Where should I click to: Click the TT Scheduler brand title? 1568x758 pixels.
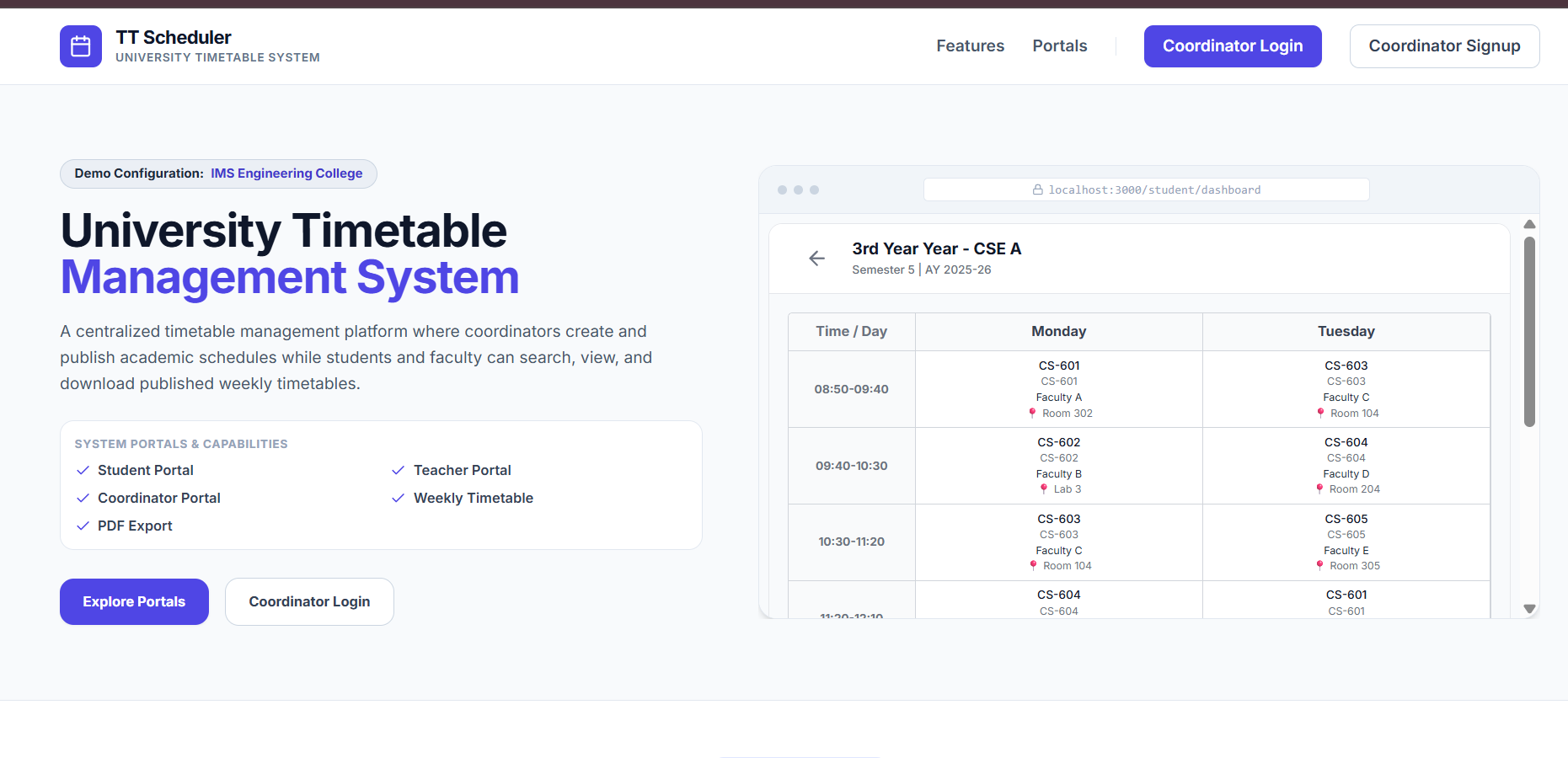click(174, 38)
